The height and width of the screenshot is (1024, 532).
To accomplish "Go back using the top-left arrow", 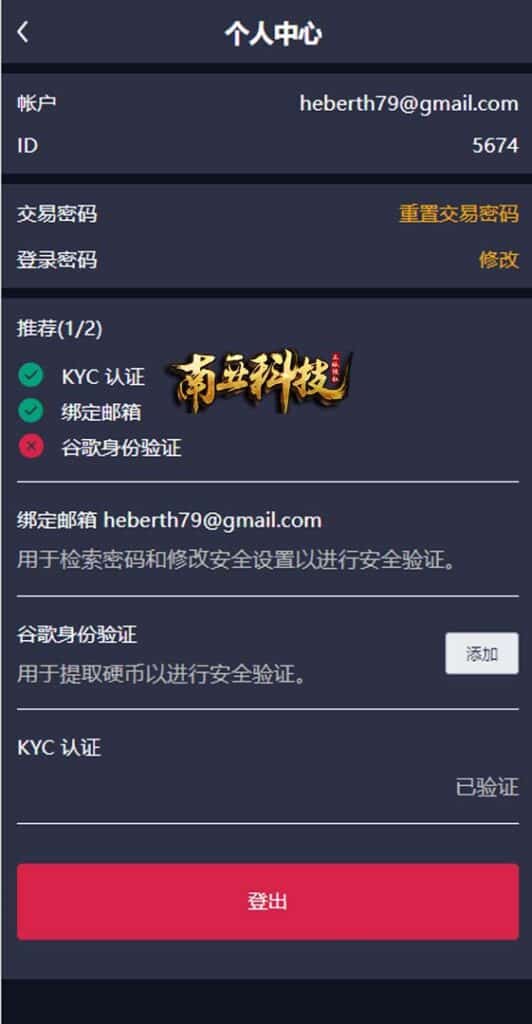I will click(x=23, y=31).
